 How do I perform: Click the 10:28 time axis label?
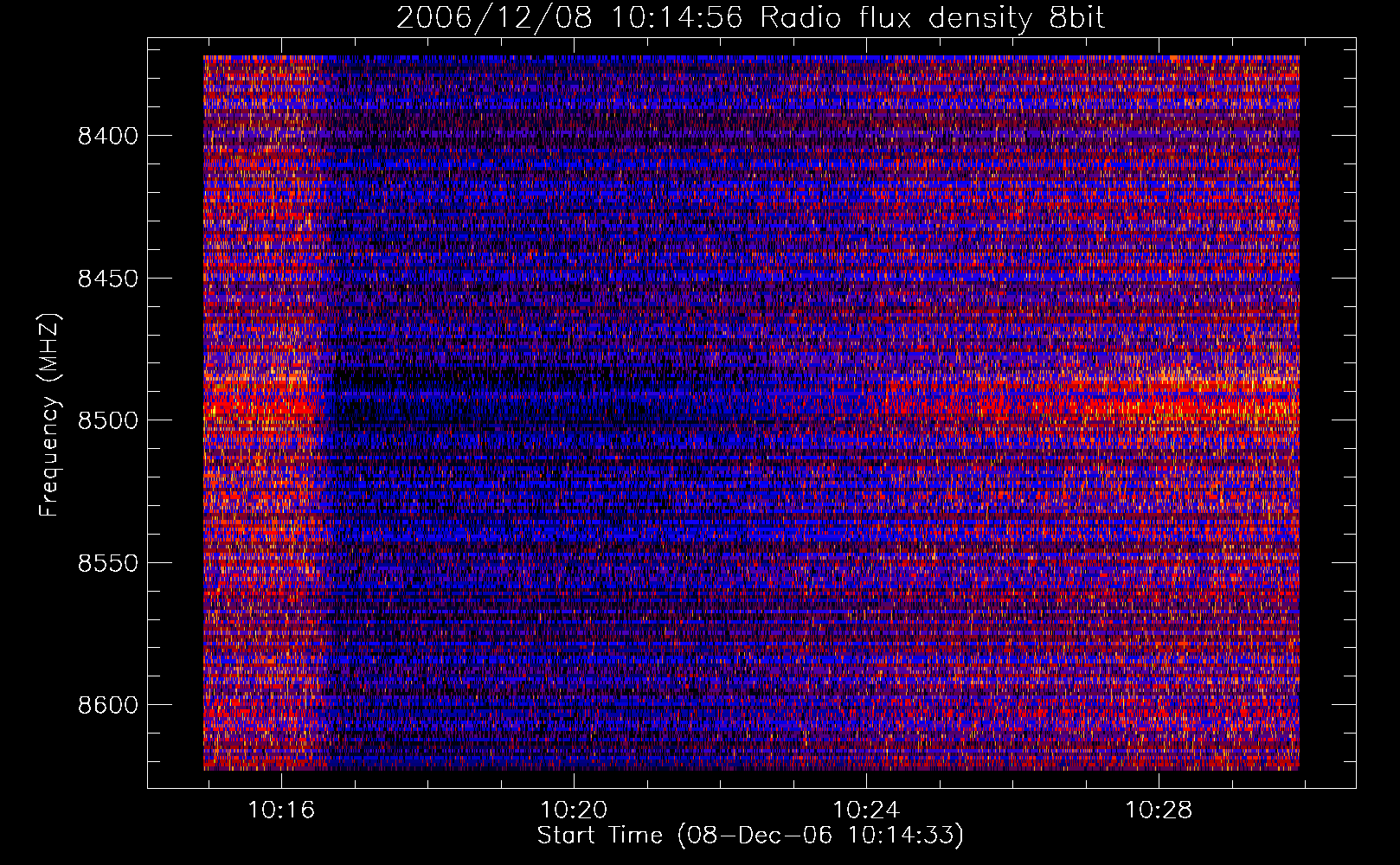pos(1158,811)
